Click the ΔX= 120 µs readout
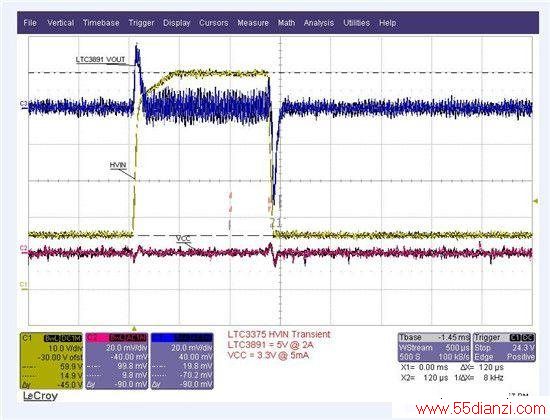Screen dimensions: 550x420 pyautogui.click(x=481, y=367)
